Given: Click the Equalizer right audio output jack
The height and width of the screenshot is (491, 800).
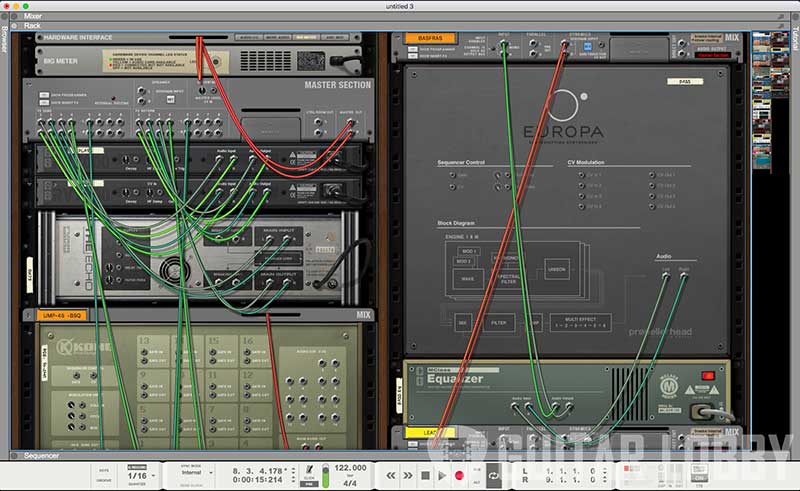Looking at the screenshot, I should pos(569,407).
